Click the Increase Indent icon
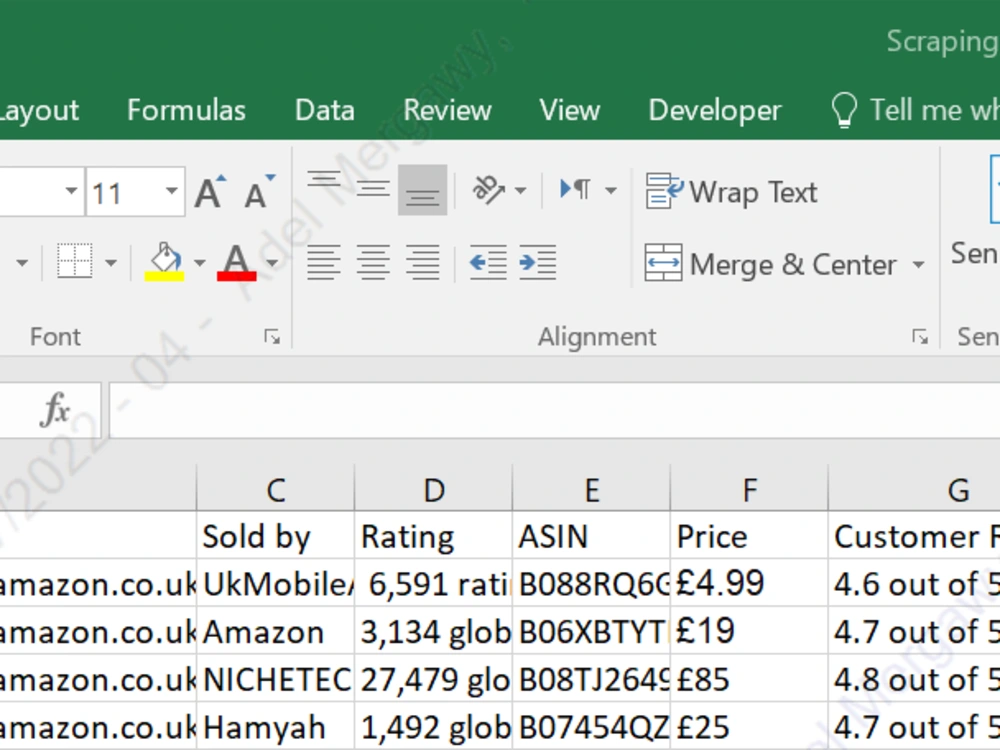 pyautogui.click(x=540, y=262)
